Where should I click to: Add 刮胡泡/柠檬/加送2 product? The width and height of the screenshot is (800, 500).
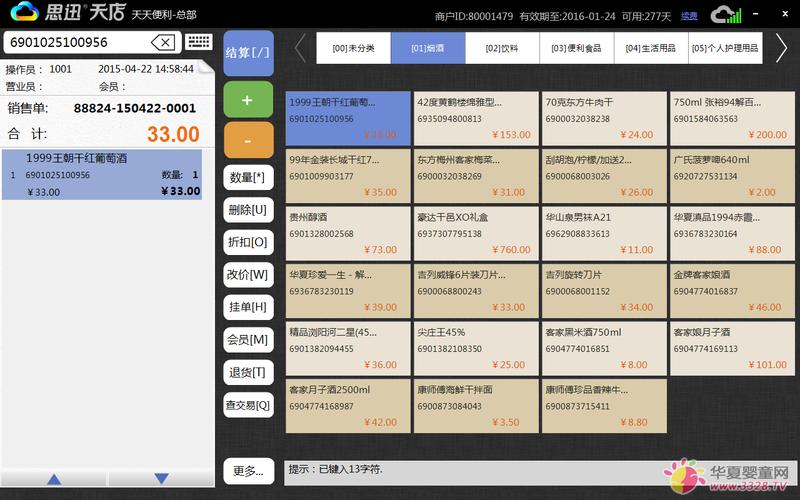coord(604,176)
